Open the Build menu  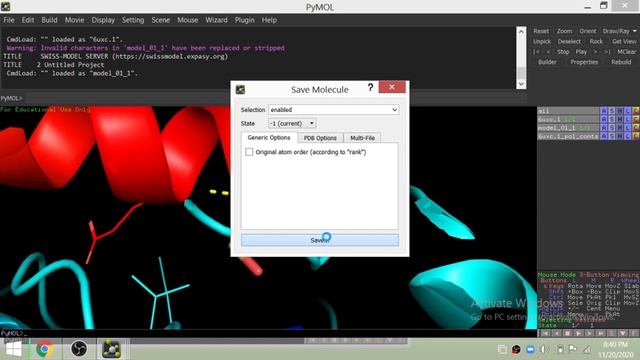tap(49, 20)
